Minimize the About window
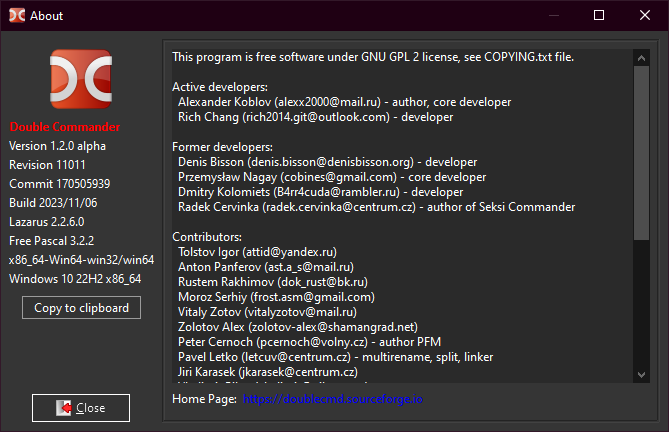 click(553, 15)
